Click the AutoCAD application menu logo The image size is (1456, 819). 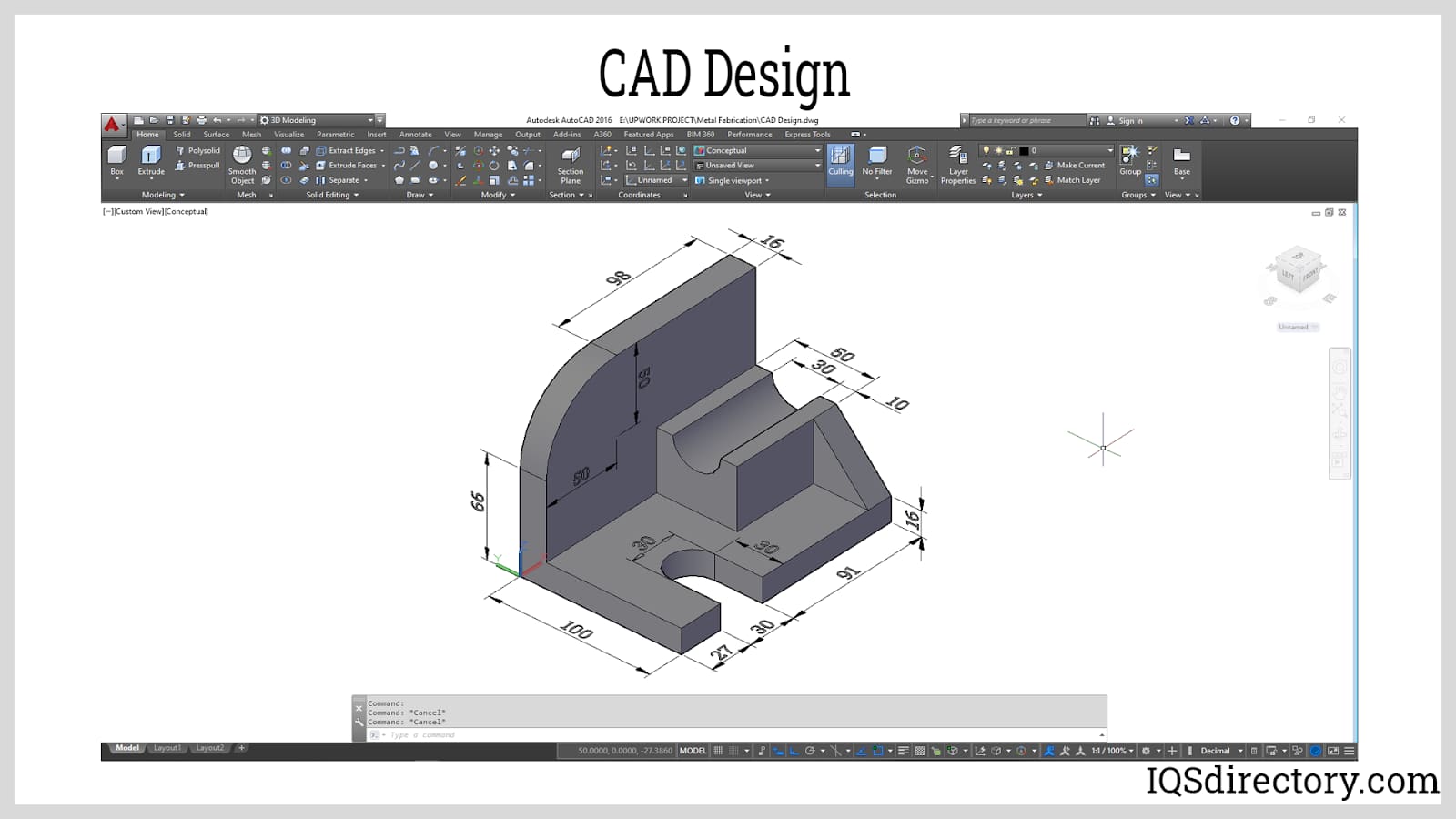click(x=112, y=125)
